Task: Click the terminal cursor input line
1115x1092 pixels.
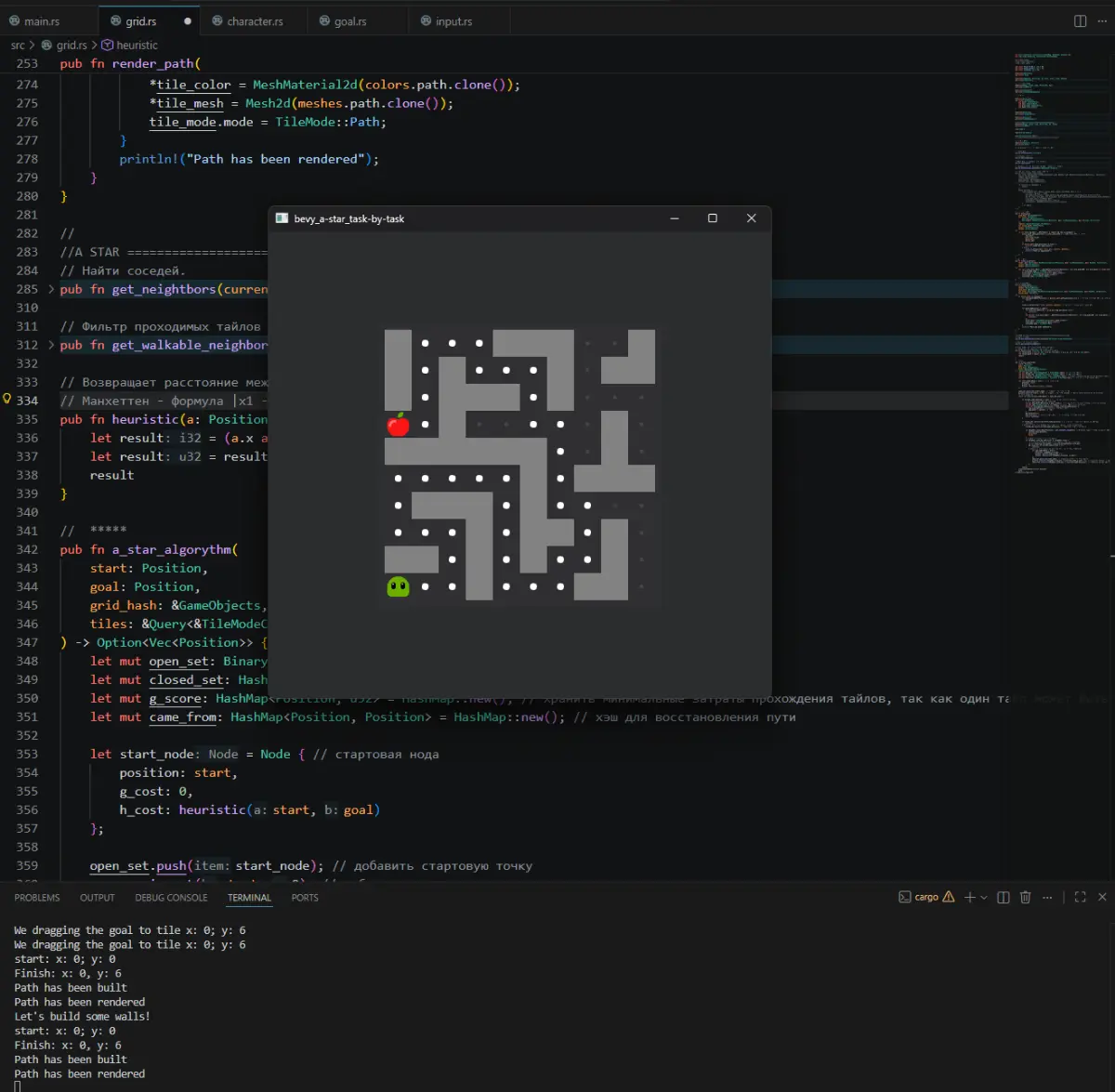Action: click(x=18, y=1087)
